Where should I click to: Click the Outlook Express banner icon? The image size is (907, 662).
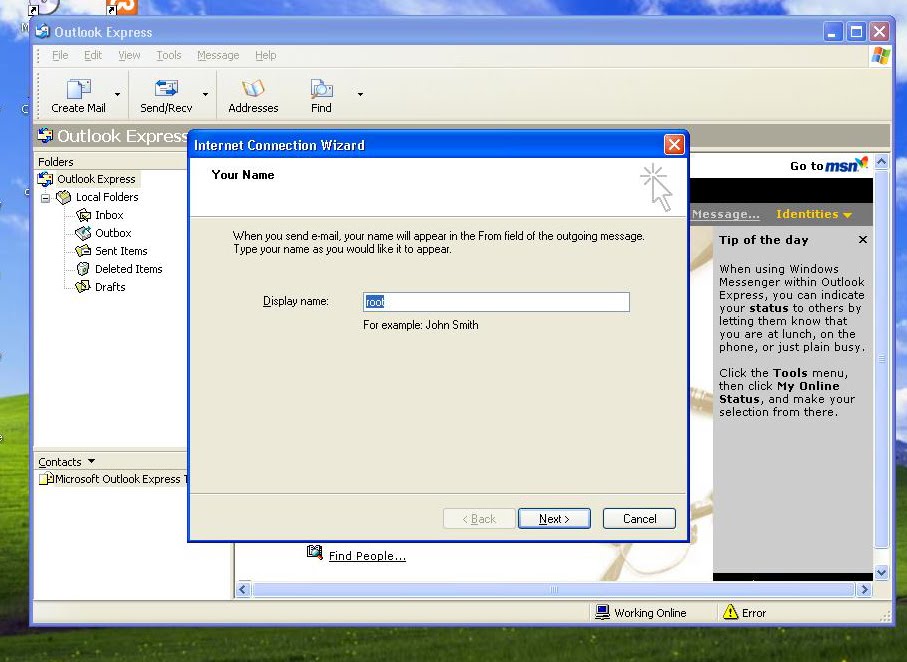45,136
